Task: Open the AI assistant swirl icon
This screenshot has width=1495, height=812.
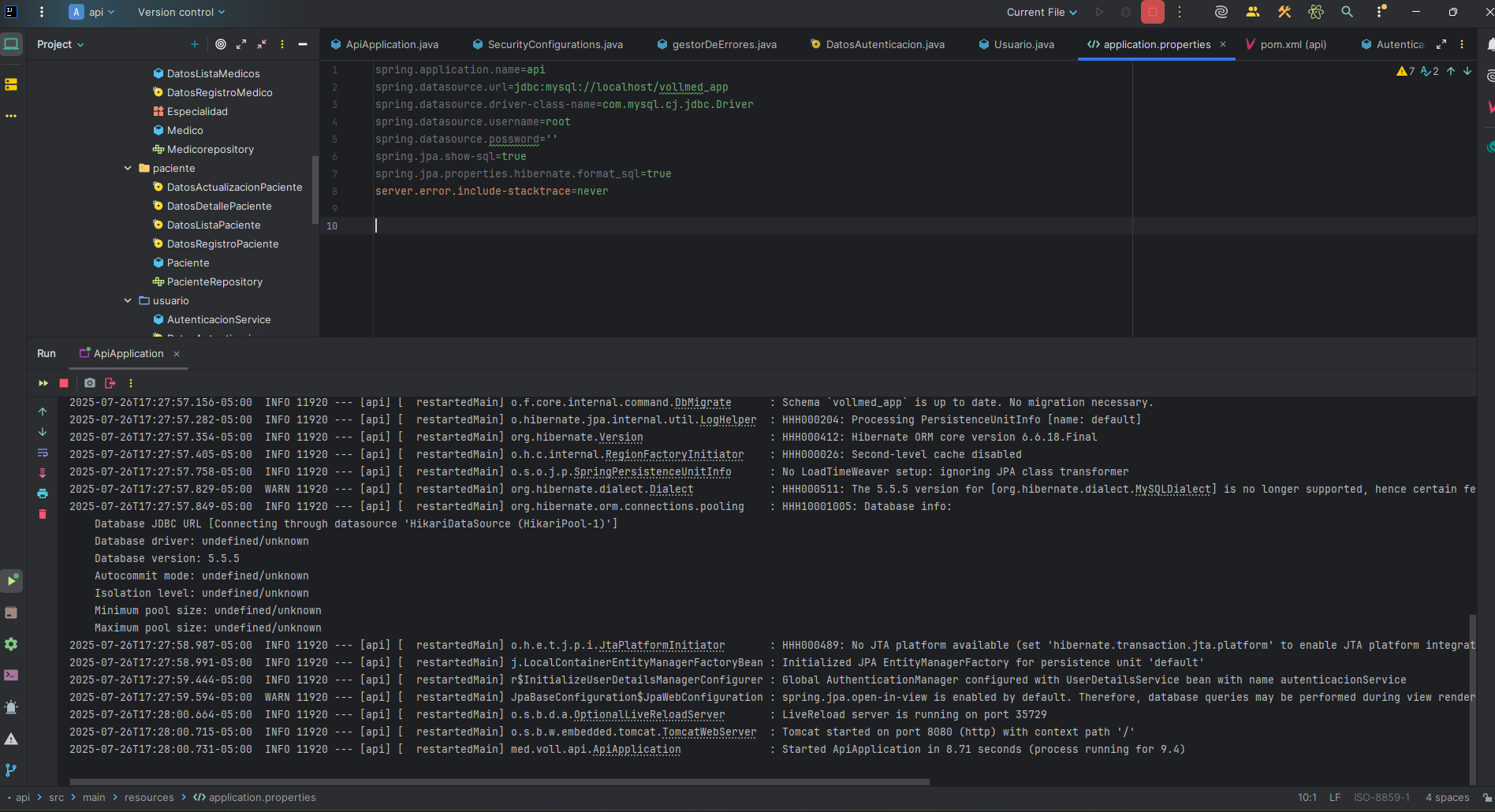Action: (x=1221, y=12)
